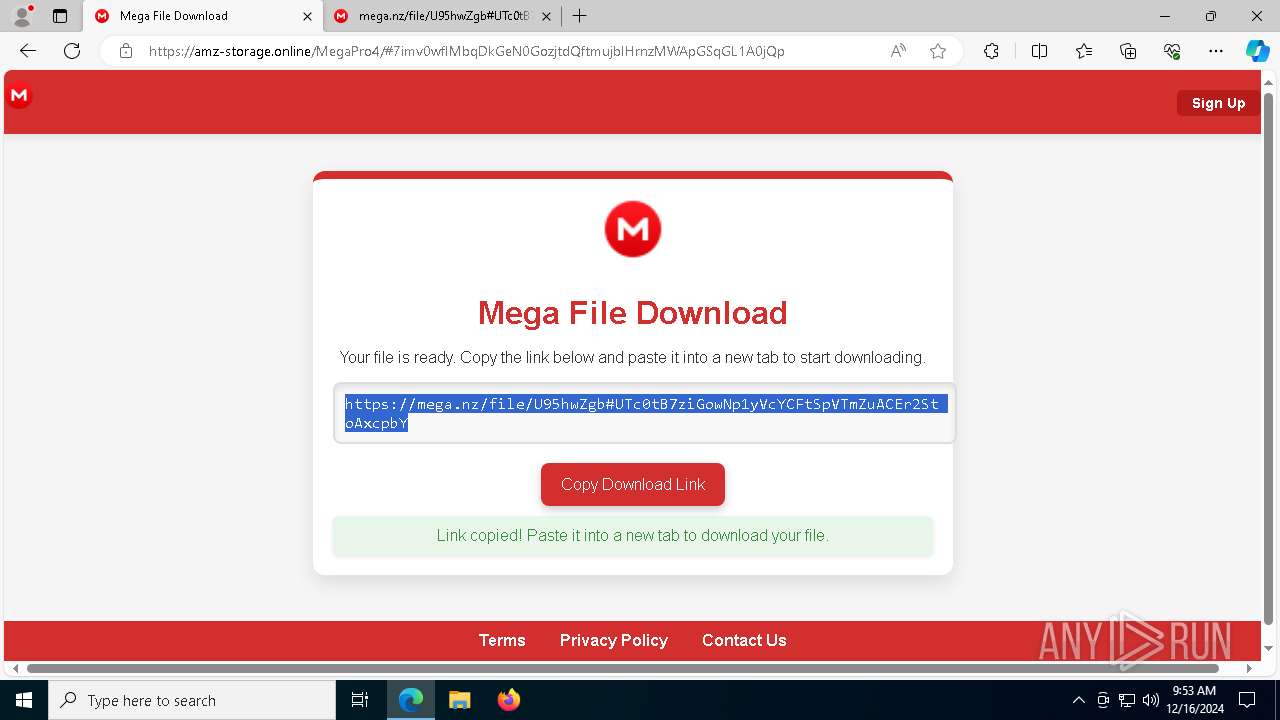
Task: Click the large Mega logo in card
Action: tap(633, 229)
